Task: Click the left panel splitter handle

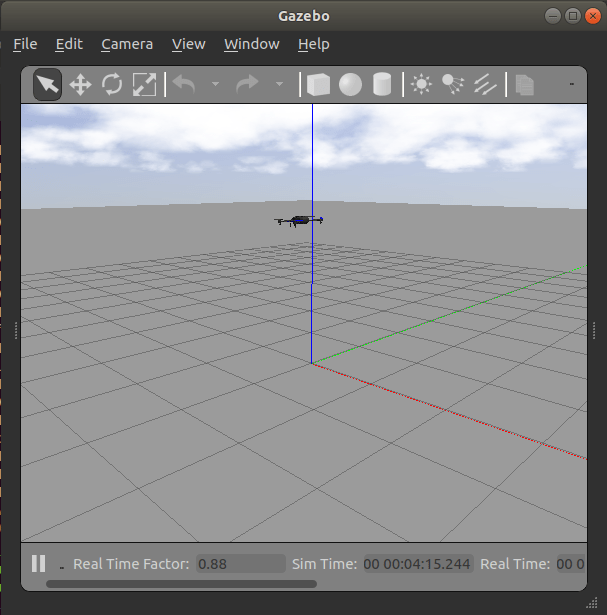Action: point(16,330)
